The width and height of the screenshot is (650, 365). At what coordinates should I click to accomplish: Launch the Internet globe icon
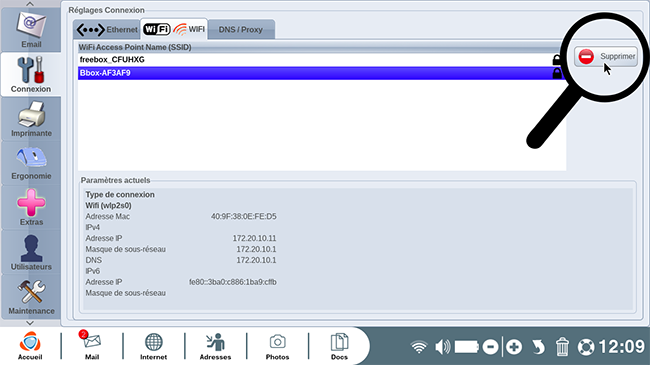coord(153,345)
